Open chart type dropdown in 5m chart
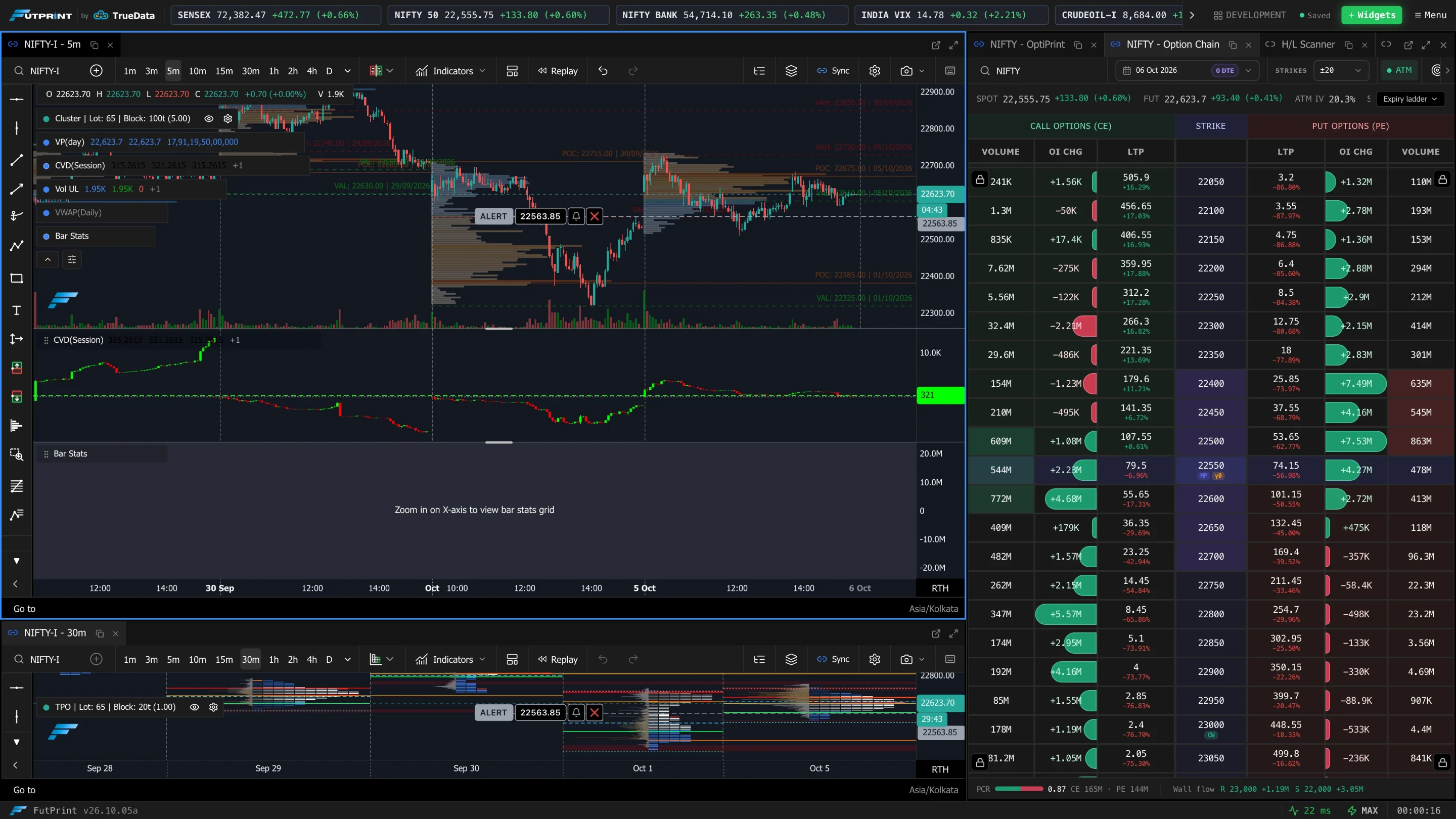Screen dimensions: 1456x819 click(382, 71)
